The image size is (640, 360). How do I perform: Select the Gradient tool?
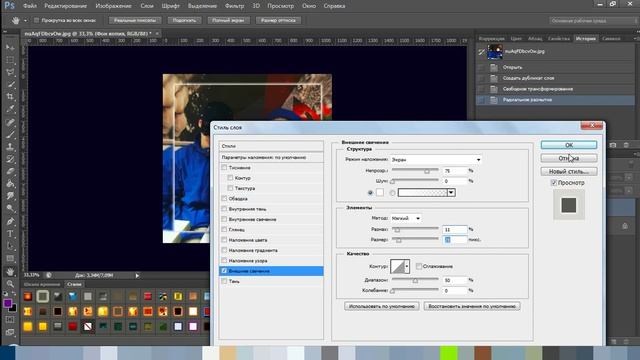(10, 183)
